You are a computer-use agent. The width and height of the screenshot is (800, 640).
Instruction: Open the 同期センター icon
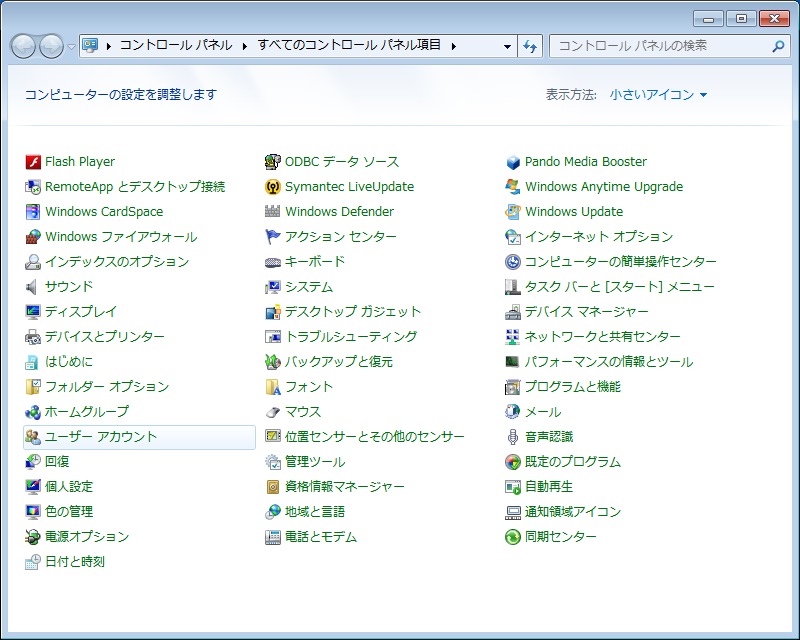513,537
